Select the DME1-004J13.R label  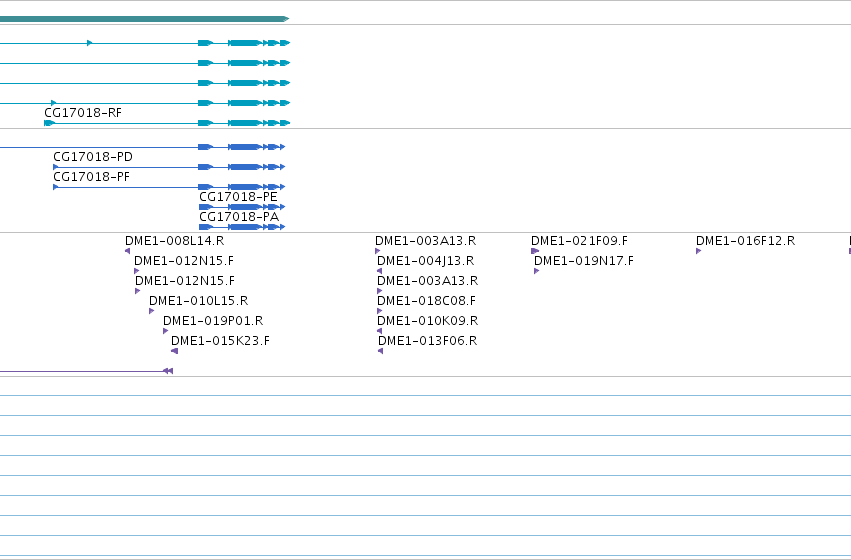[x=426, y=260]
